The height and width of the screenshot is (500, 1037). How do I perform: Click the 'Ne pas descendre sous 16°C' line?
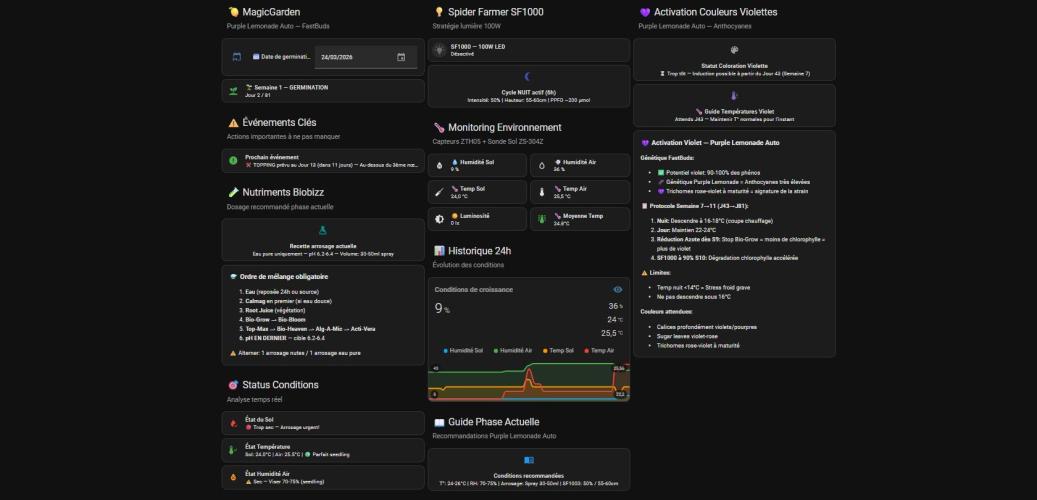[x=694, y=297]
